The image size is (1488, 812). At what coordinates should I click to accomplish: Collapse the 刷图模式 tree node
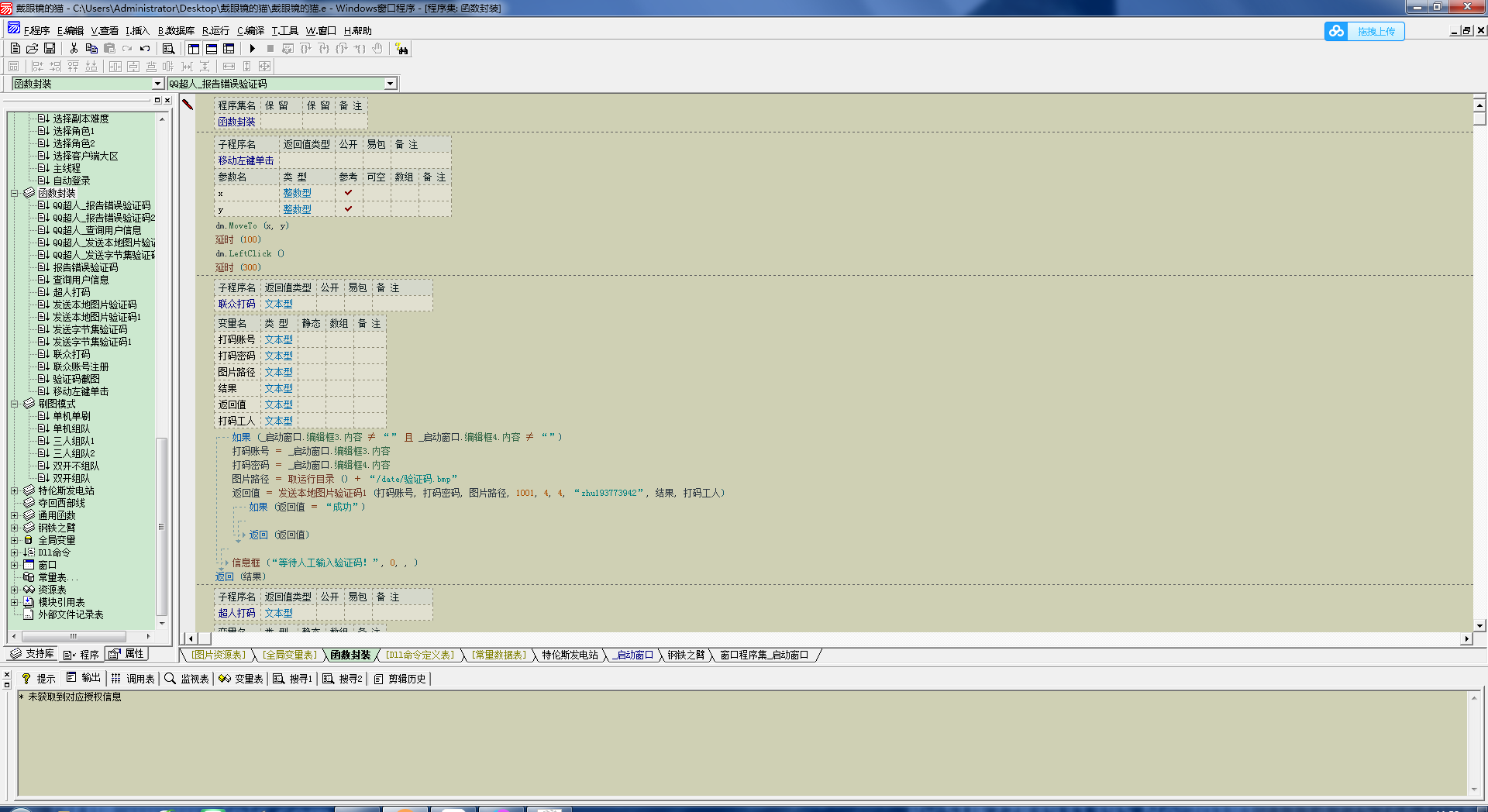point(14,404)
